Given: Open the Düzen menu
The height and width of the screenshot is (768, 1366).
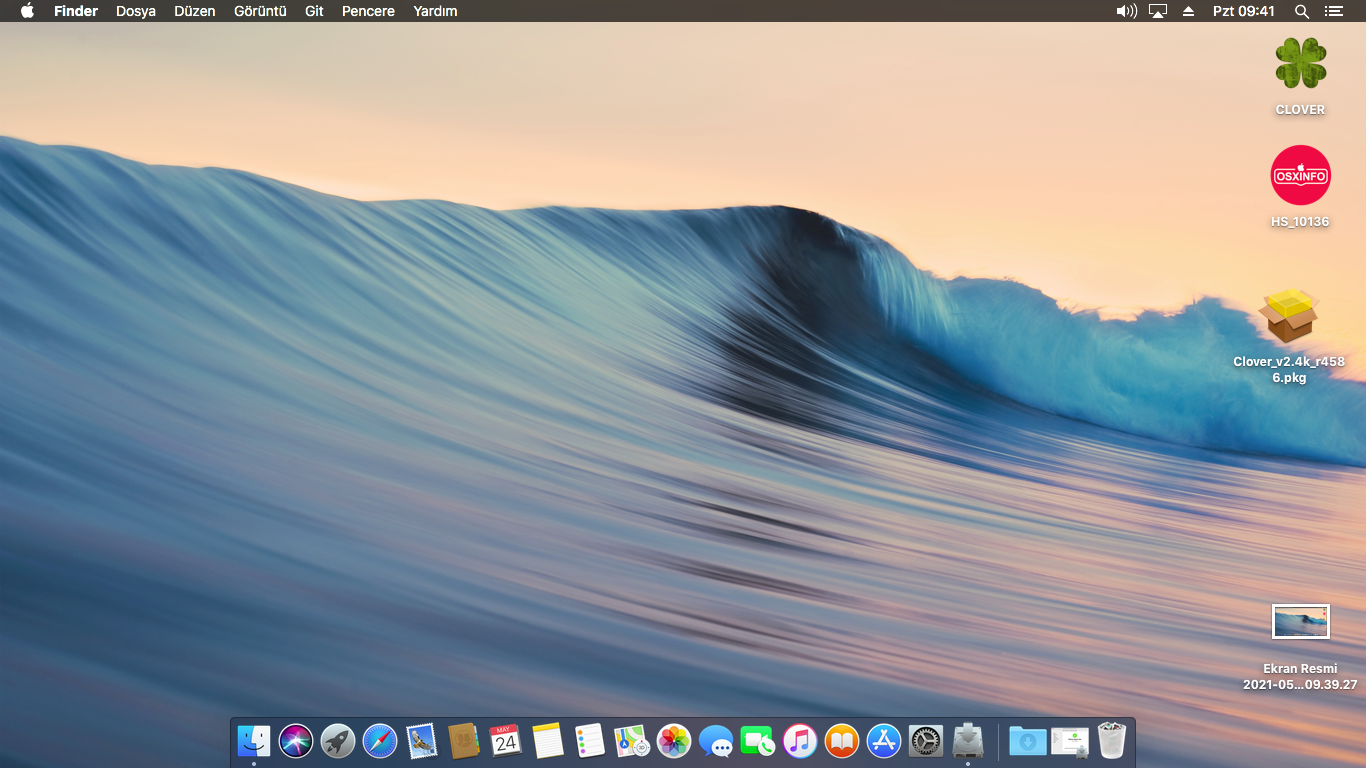Looking at the screenshot, I should click(x=195, y=11).
